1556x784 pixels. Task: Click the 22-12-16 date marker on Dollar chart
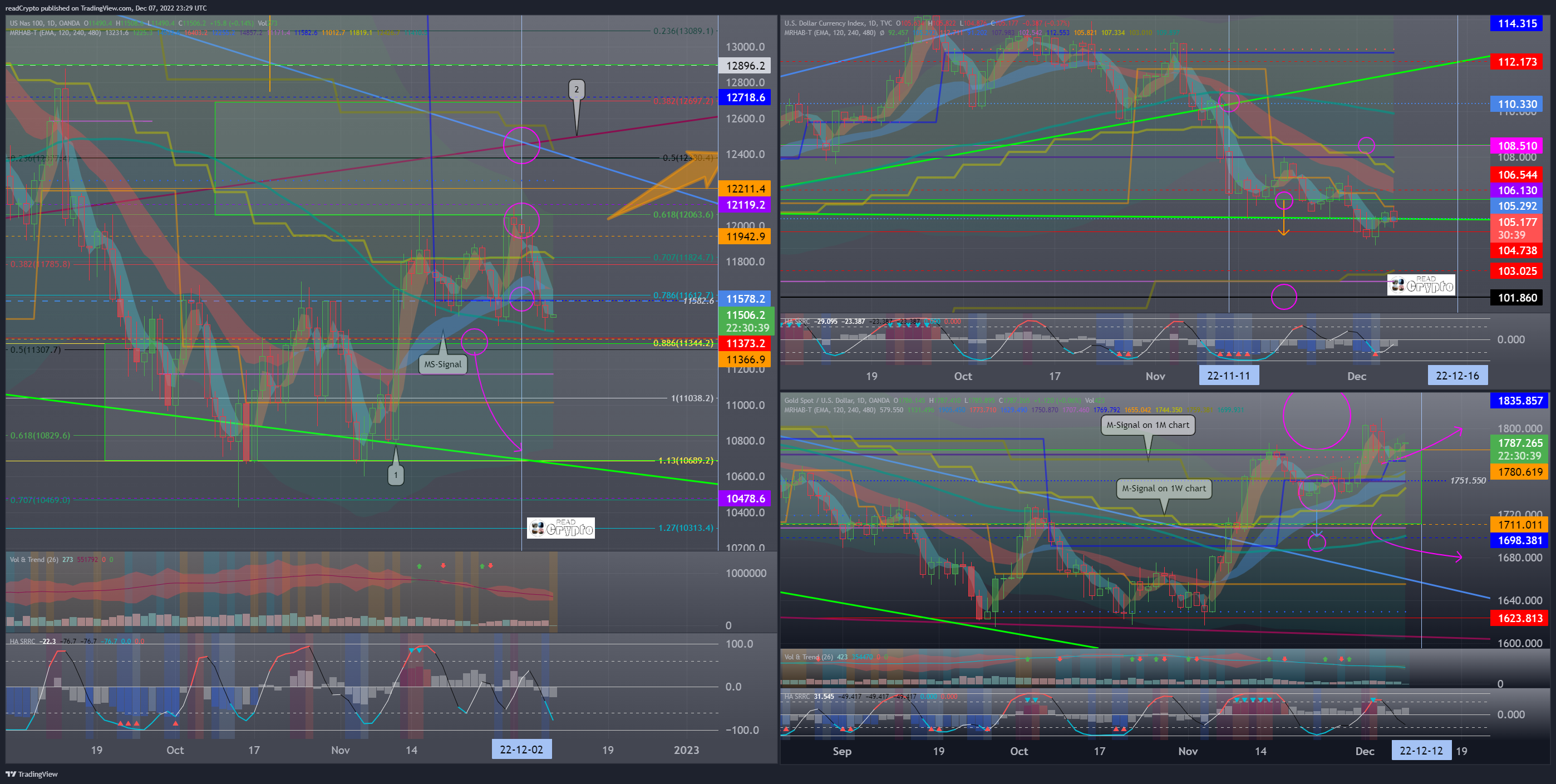(1457, 376)
